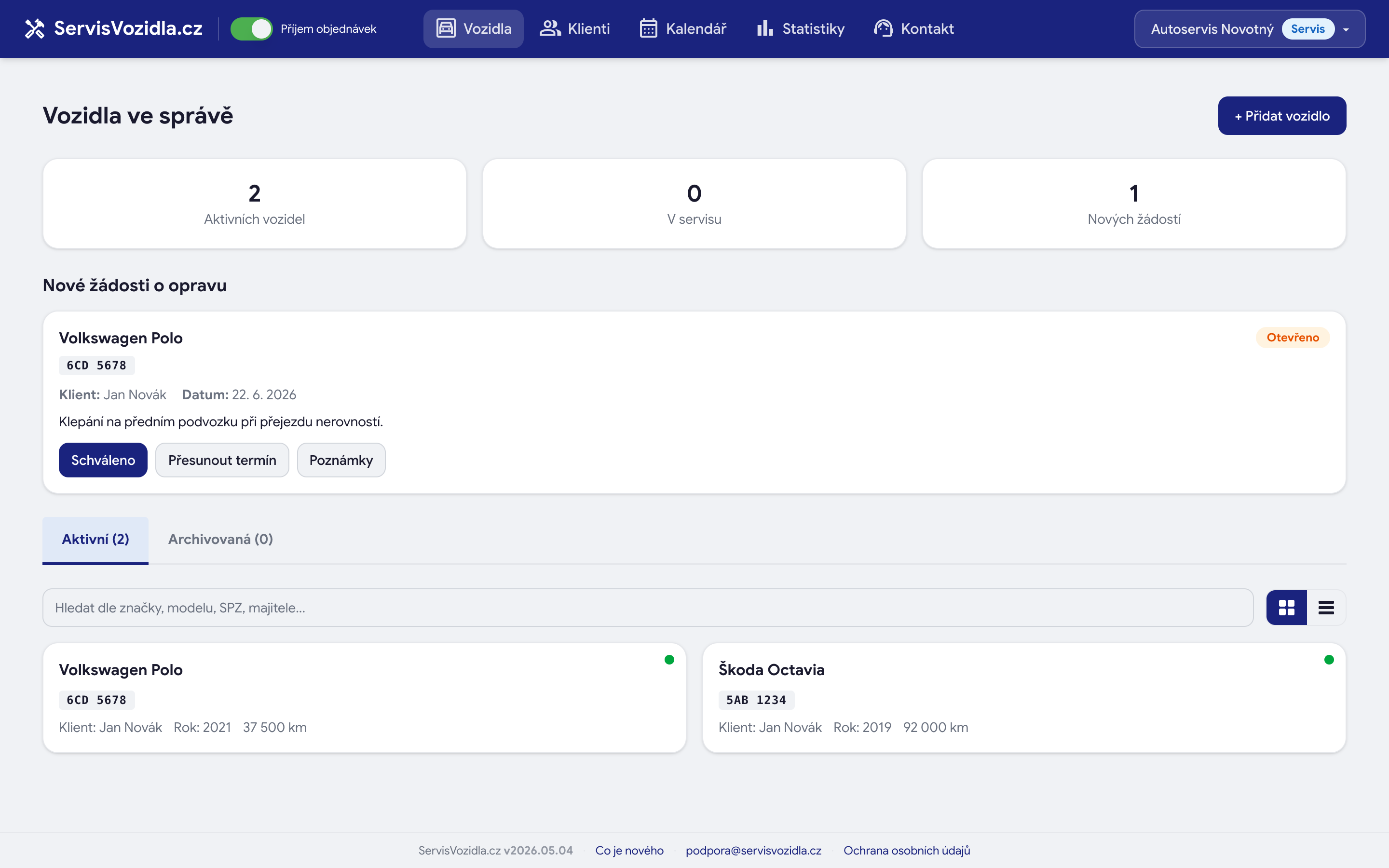Click green status dot on Škoda Octavia card
This screenshot has width=1389, height=868.
(x=1329, y=660)
